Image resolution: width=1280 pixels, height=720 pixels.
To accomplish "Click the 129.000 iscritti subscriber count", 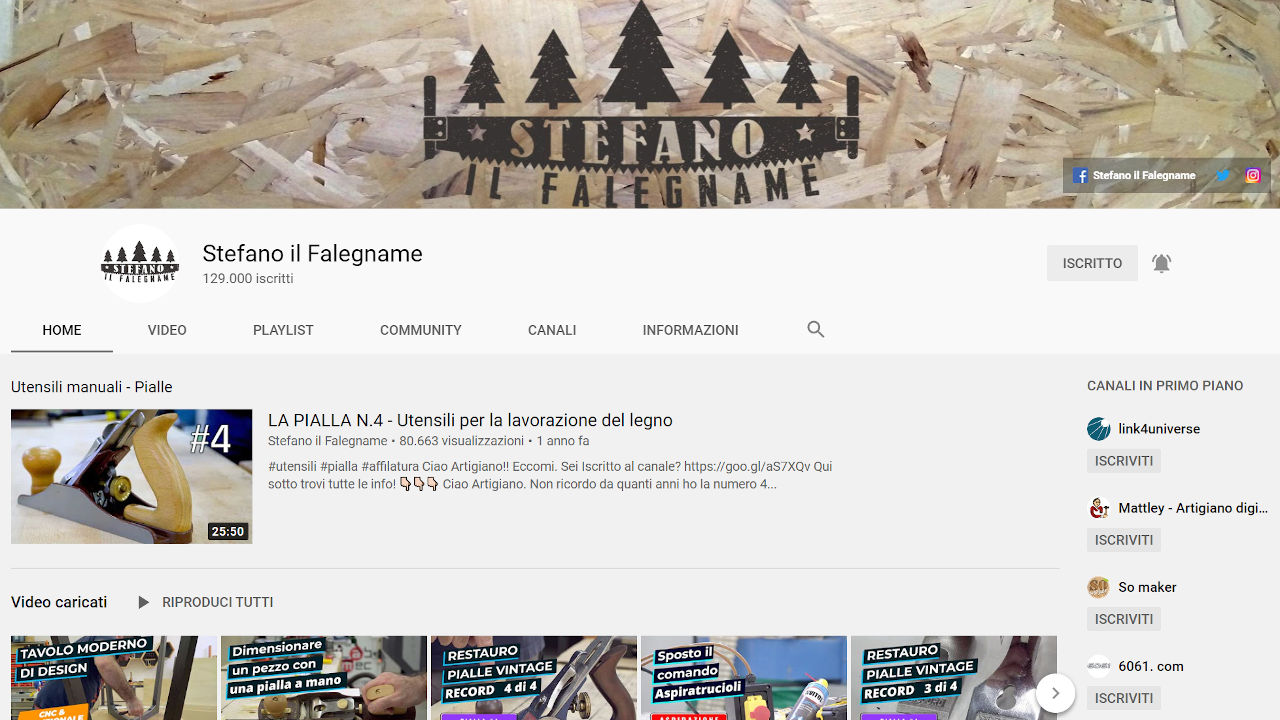I will click(x=248, y=279).
